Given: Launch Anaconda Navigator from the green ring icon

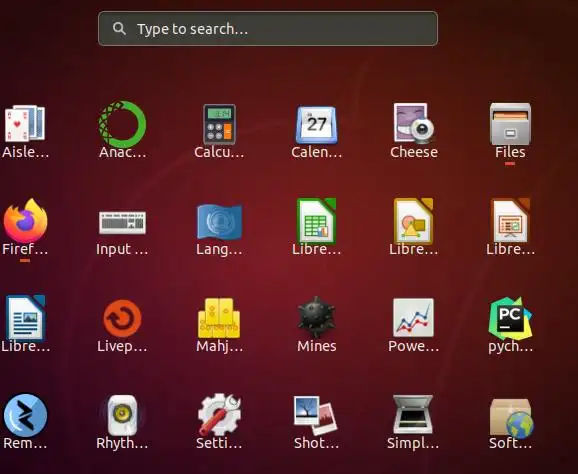Looking at the screenshot, I should click(x=122, y=124).
